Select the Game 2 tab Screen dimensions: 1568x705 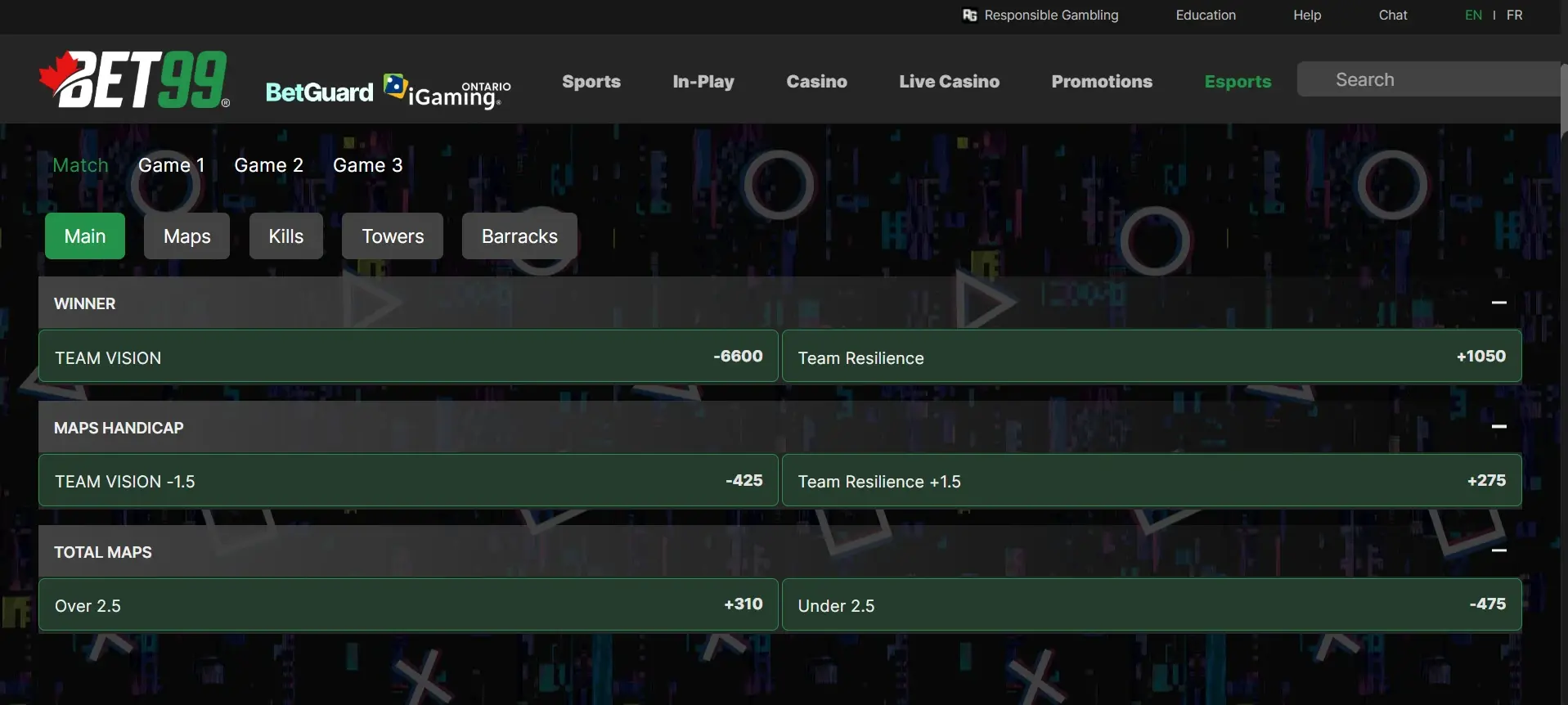[268, 165]
